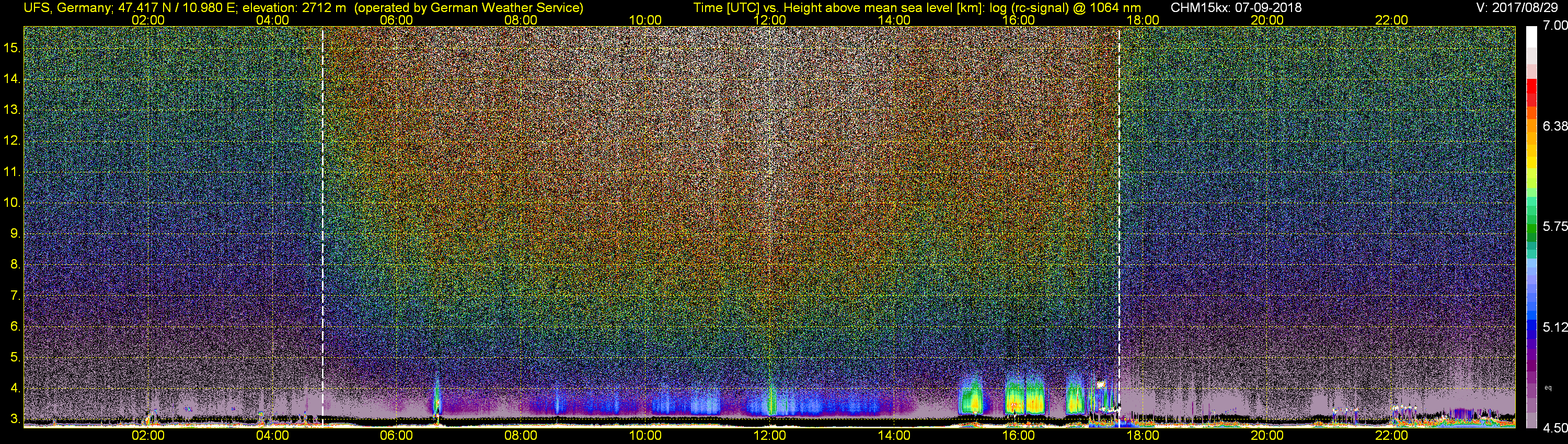Click the 'UFS, Germany' station title text
The height and width of the screenshot is (444, 1568).
67,7
